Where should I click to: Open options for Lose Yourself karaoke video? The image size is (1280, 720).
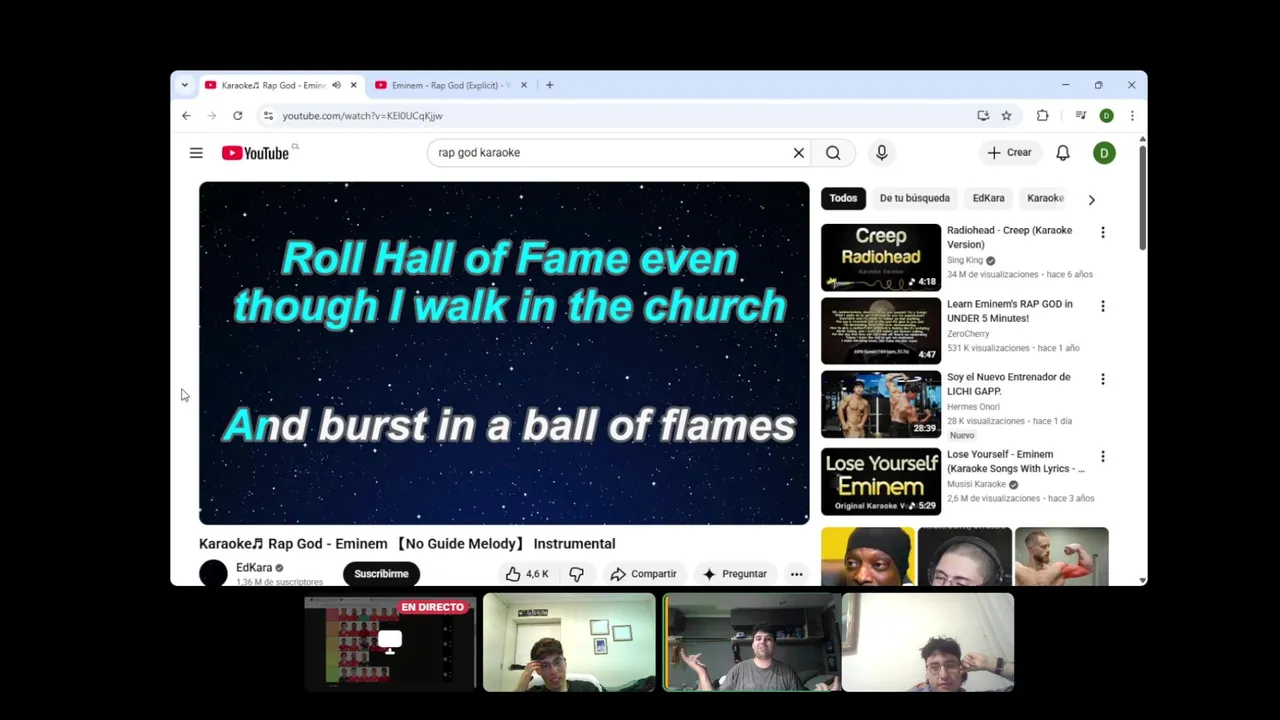(1103, 456)
